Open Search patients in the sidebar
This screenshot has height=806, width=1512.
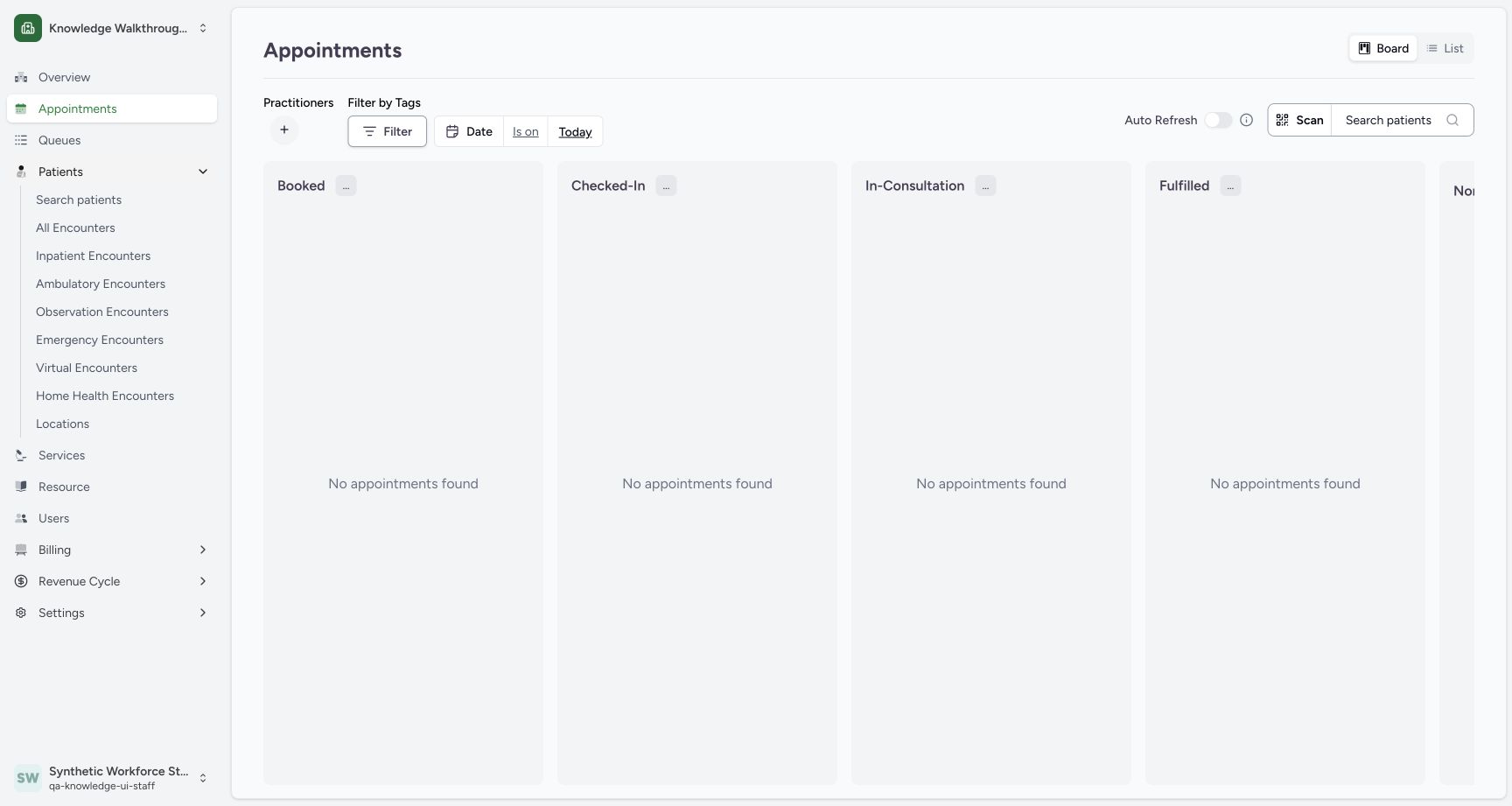tap(79, 200)
